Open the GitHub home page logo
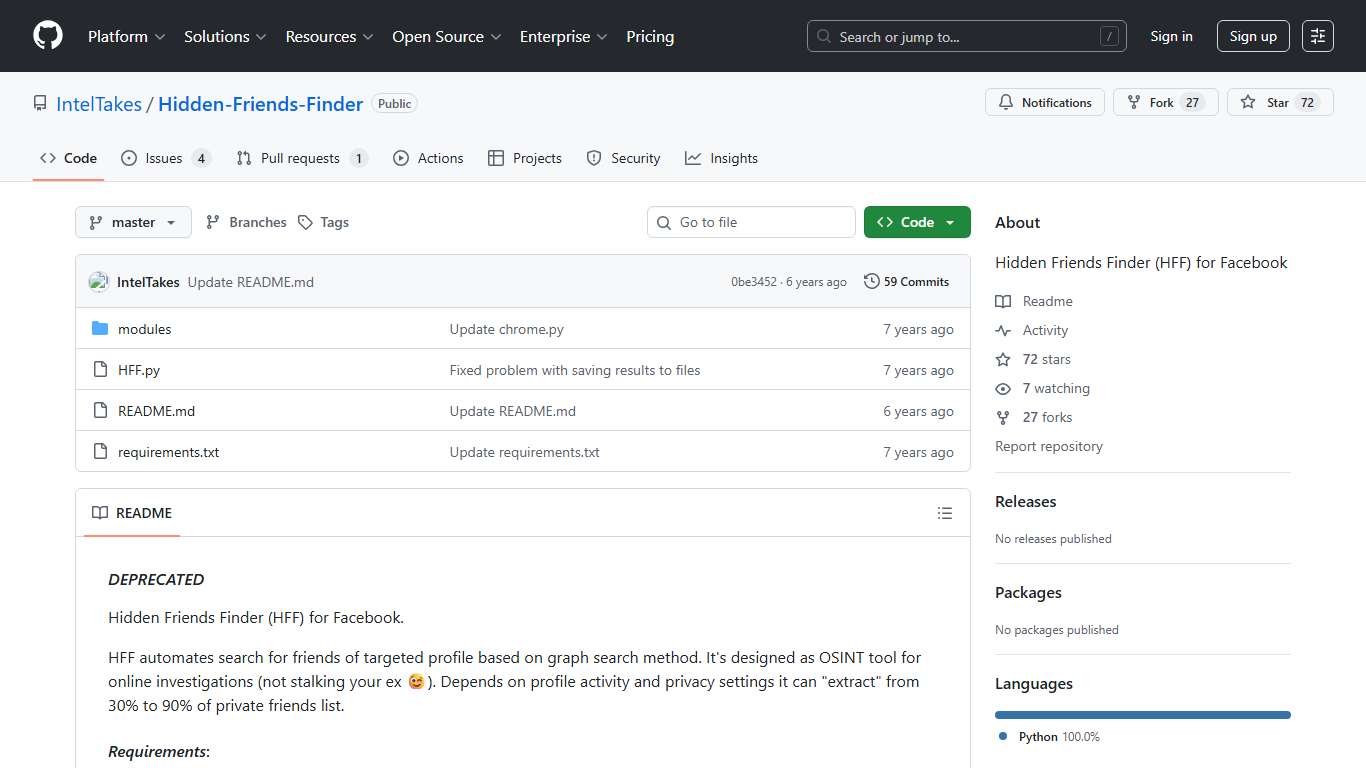Image resolution: width=1366 pixels, height=768 pixels. [47, 36]
